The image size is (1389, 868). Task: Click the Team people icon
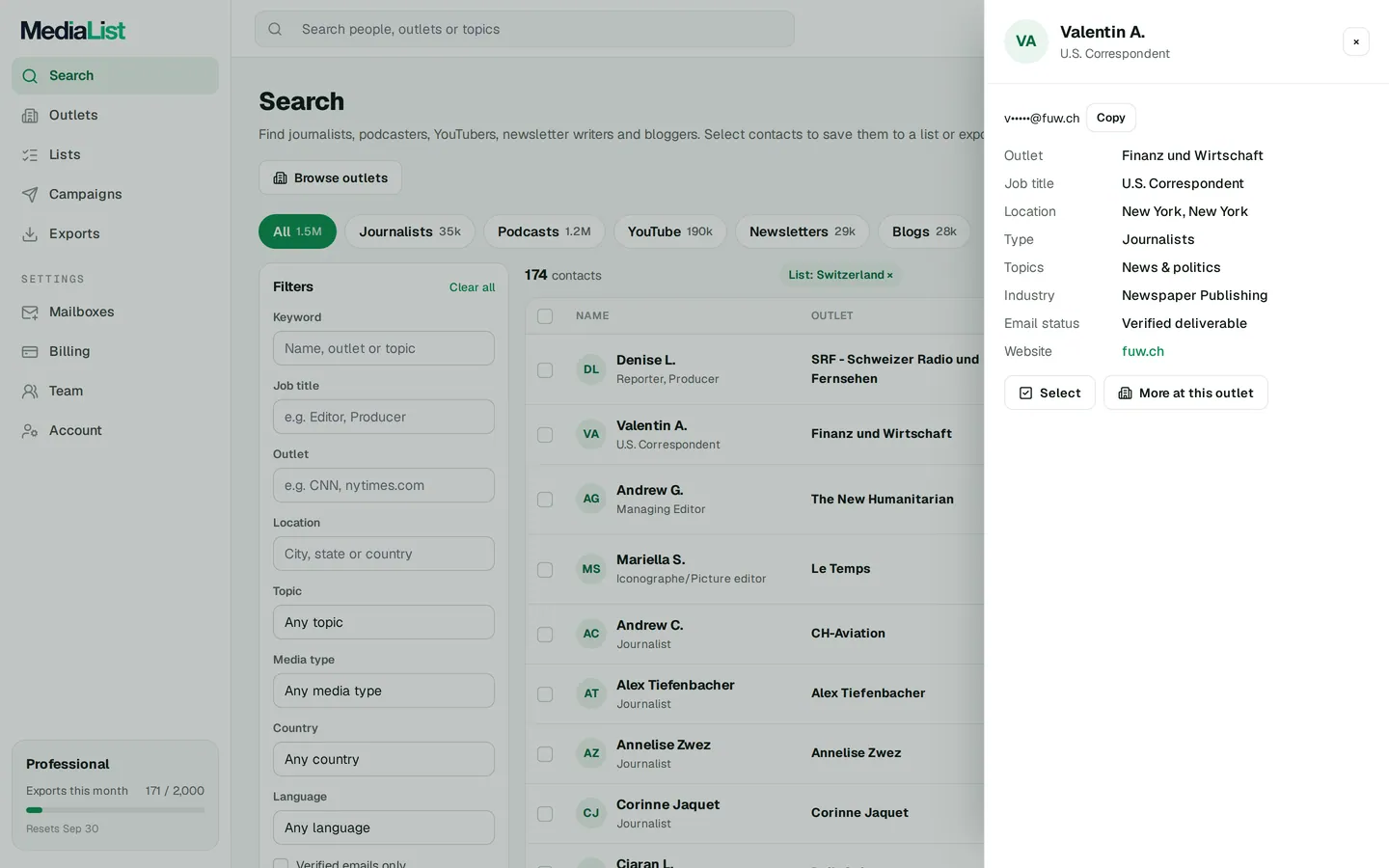(30, 392)
